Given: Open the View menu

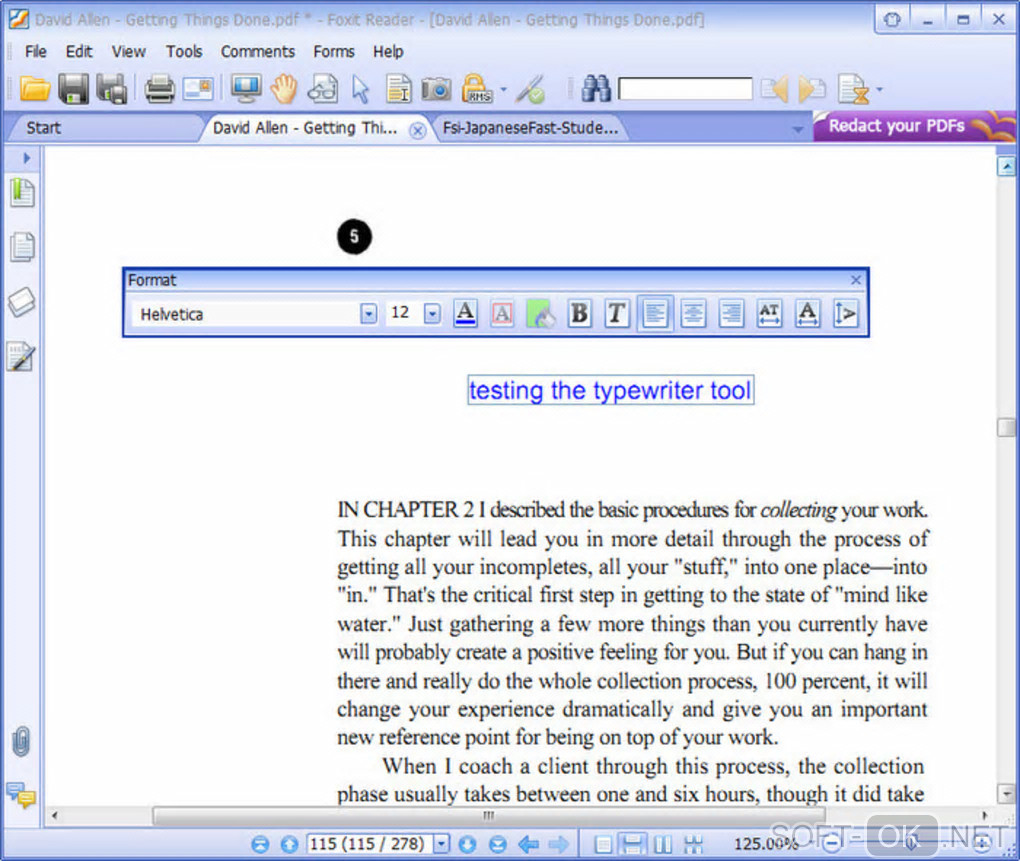Looking at the screenshot, I should pyautogui.click(x=128, y=51).
